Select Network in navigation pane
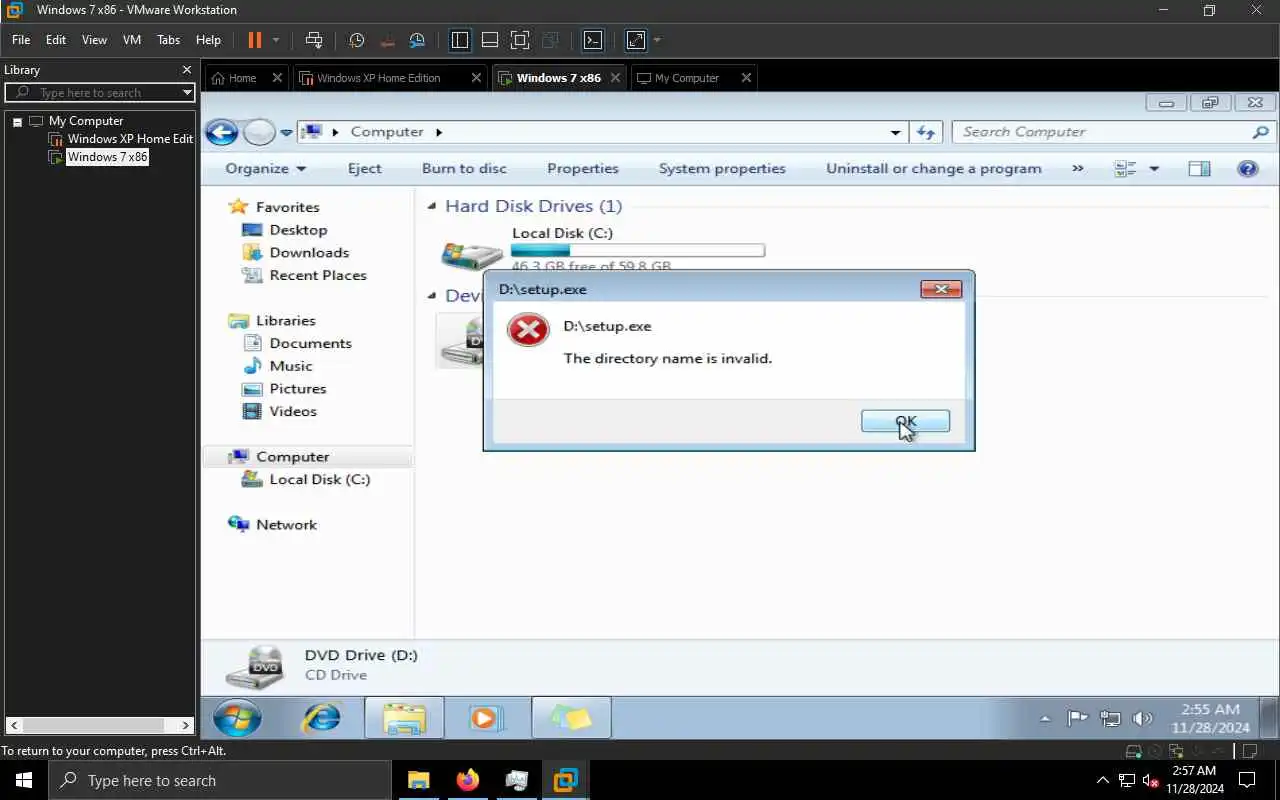1280x800 pixels. point(286,525)
